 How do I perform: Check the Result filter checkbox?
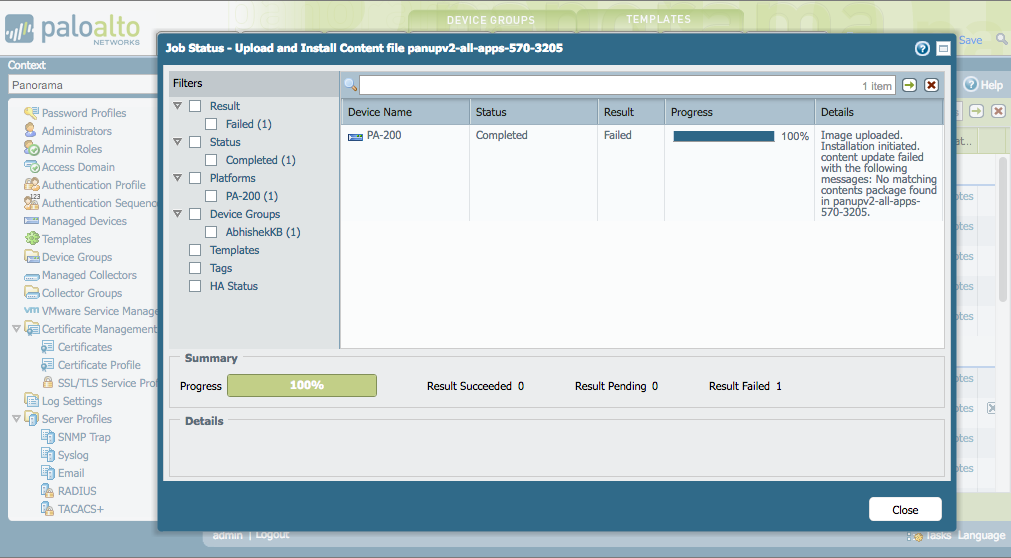tap(195, 106)
